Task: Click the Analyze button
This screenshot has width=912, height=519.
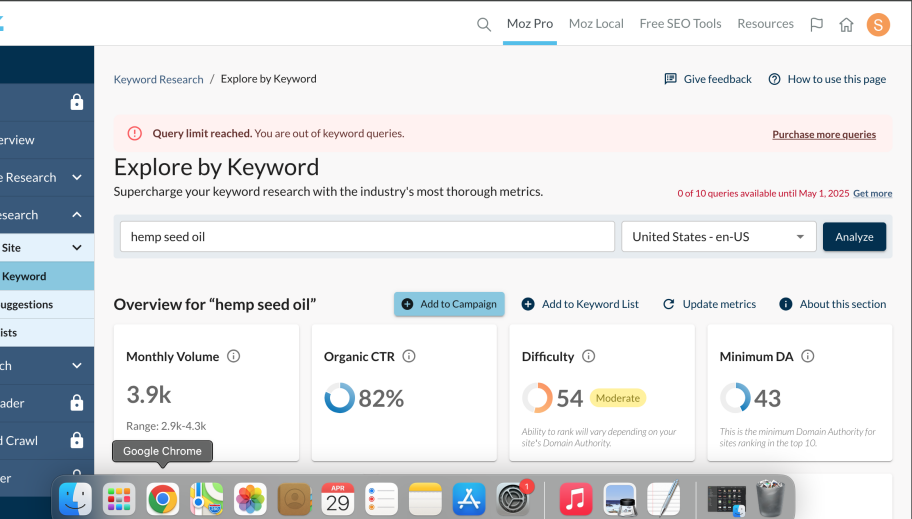Action: (x=854, y=237)
